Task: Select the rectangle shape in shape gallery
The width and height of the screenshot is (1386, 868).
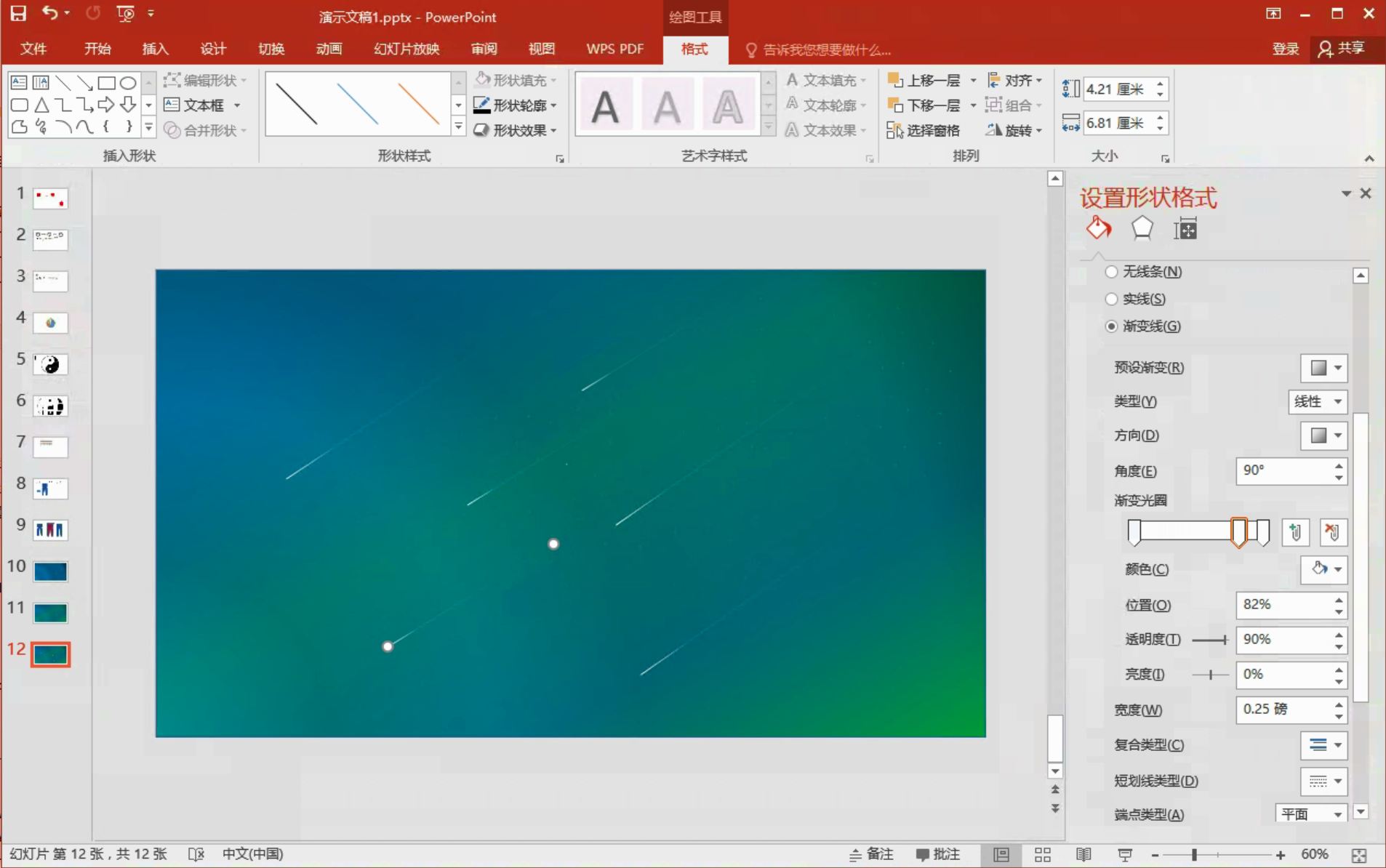Action: click(106, 82)
